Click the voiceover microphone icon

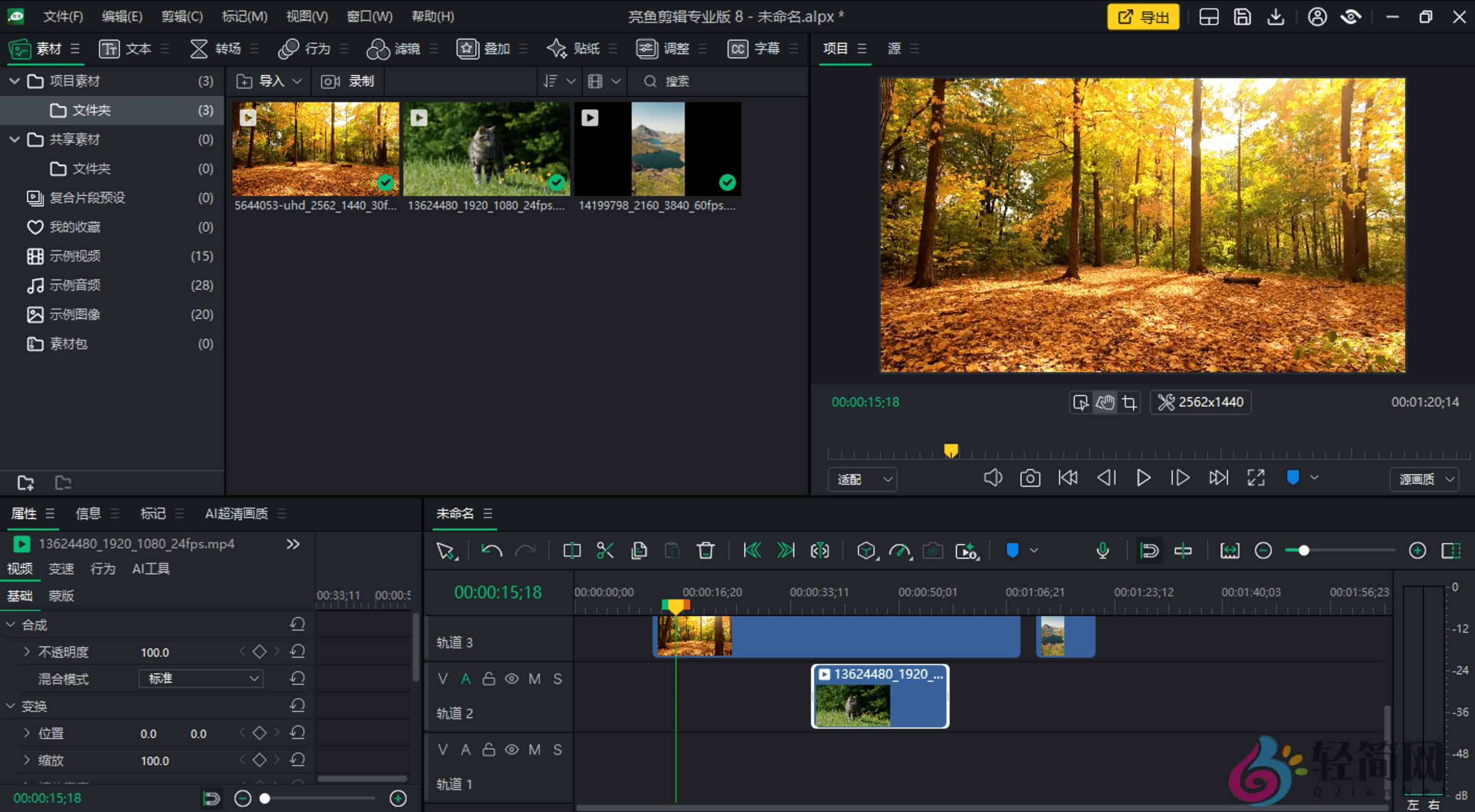pyautogui.click(x=1103, y=550)
